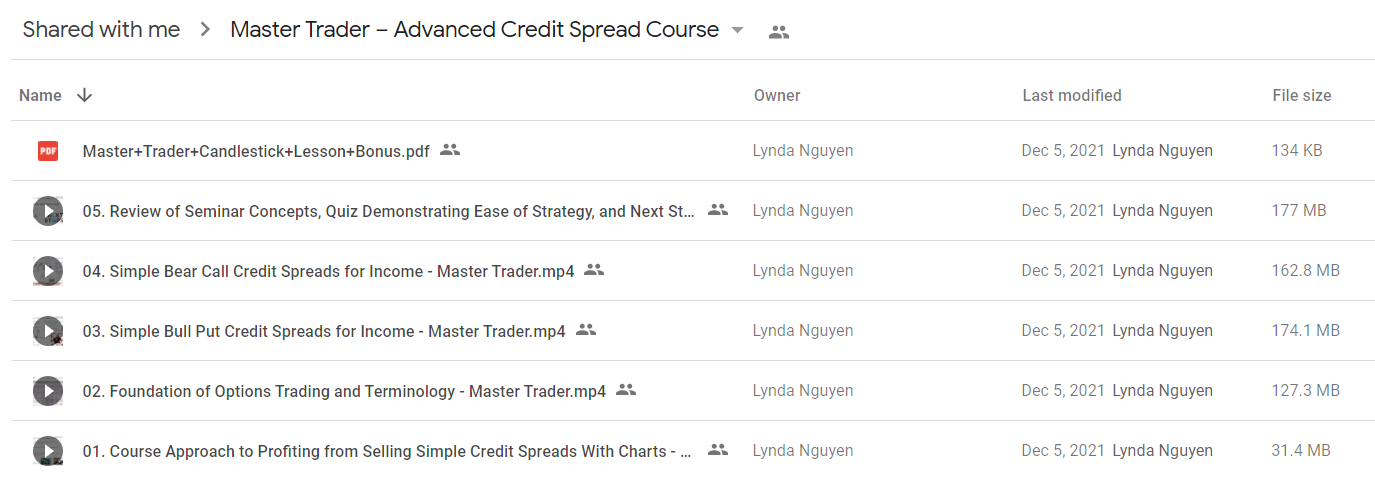Click shared icon next to Candlestick Lesson PDF
This screenshot has width=1375, height=480.
(450, 150)
